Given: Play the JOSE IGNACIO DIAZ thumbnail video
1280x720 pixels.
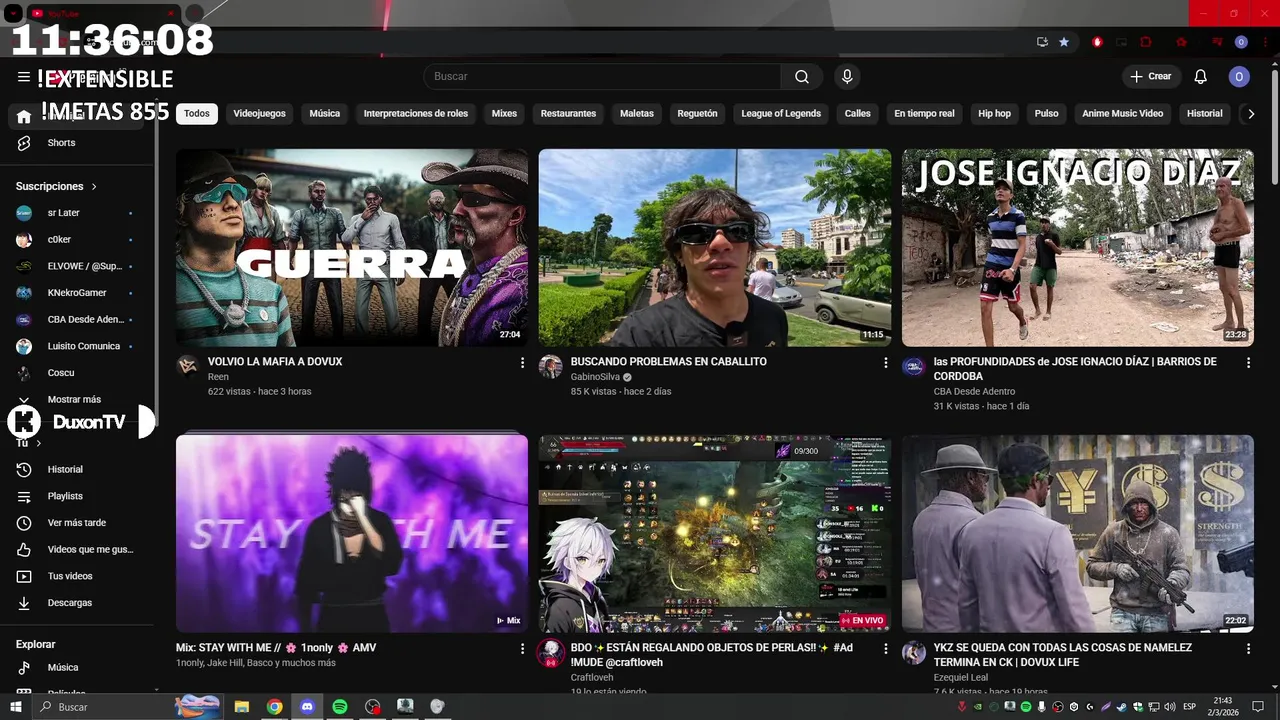Looking at the screenshot, I should click(1077, 247).
